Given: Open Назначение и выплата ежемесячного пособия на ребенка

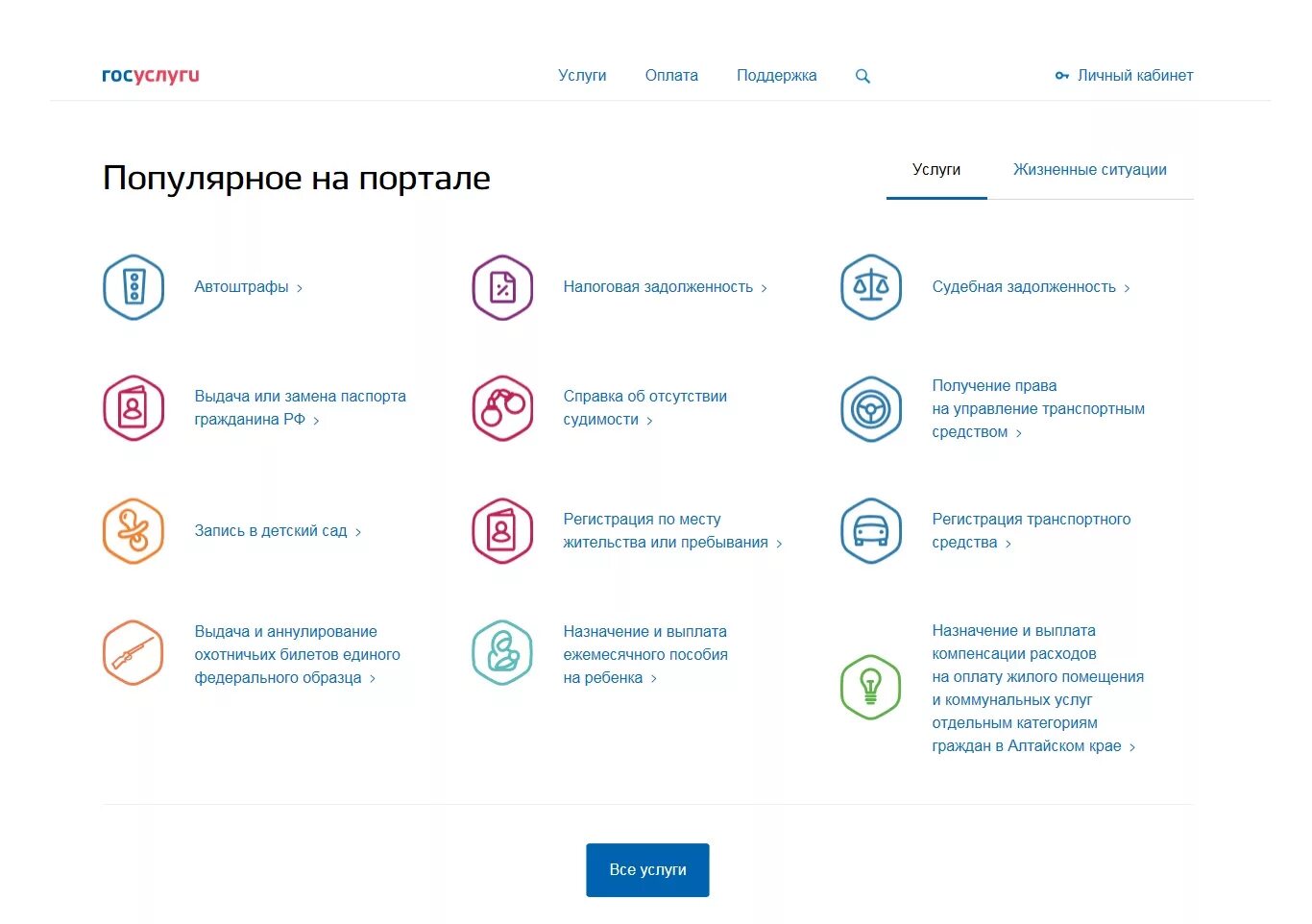Looking at the screenshot, I should (645, 655).
